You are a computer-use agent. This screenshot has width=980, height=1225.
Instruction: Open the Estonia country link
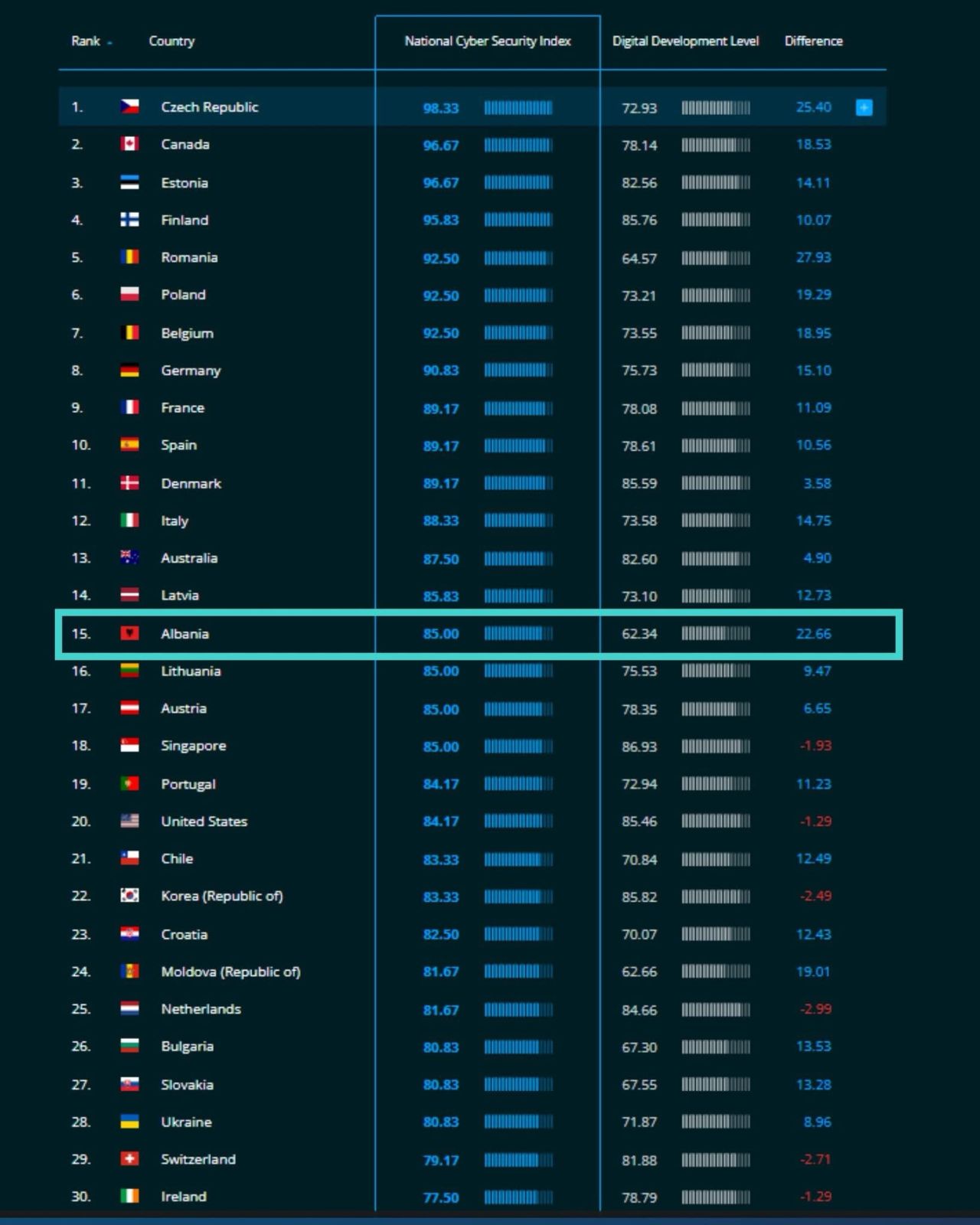[x=185, y=183]
